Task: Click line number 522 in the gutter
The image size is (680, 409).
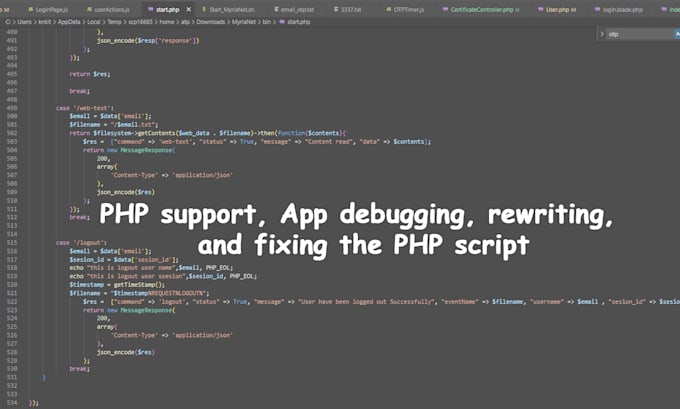Action: 12,301
